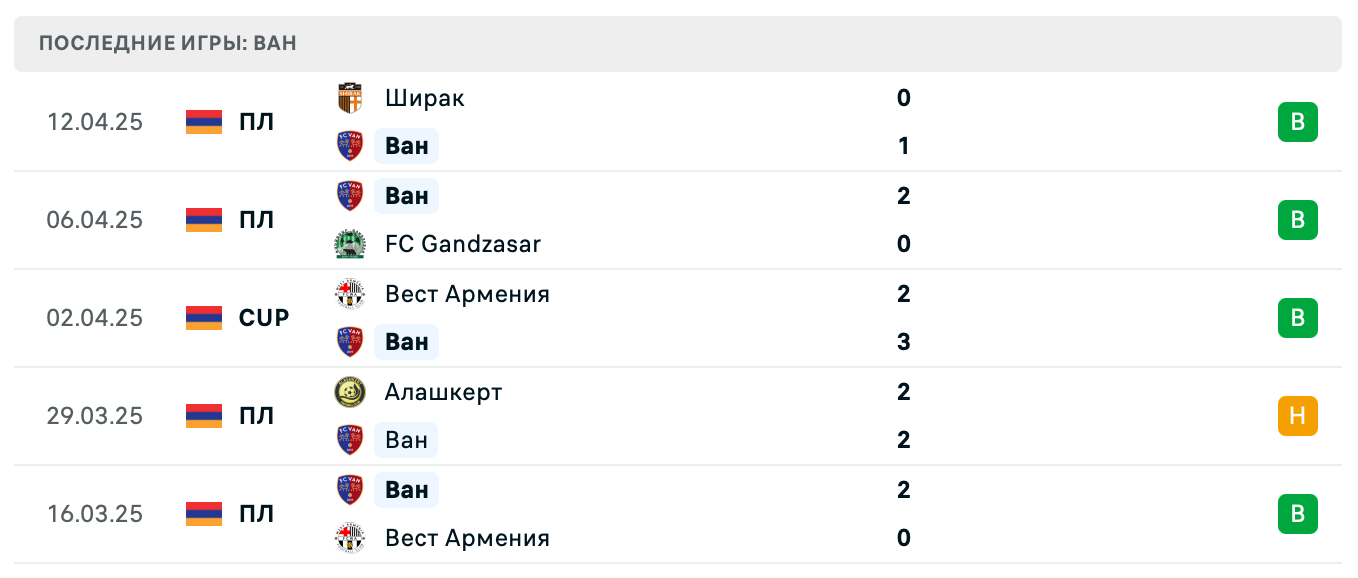Open the FC Gandzasar club logo
The height and width of the screenshot is (578, 1358).
tap(349, 244)
